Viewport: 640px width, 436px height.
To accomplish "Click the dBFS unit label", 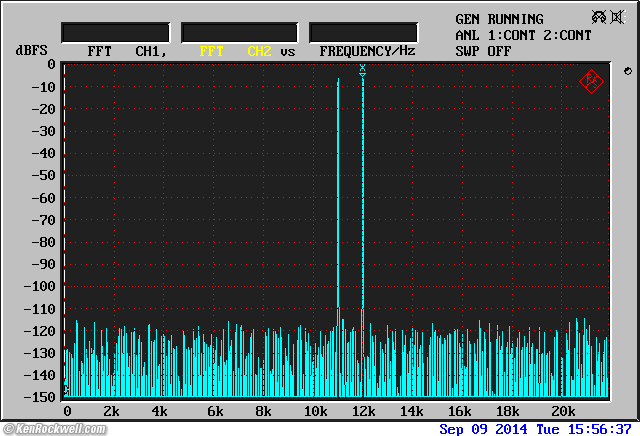I will click(x=32, y=51).
